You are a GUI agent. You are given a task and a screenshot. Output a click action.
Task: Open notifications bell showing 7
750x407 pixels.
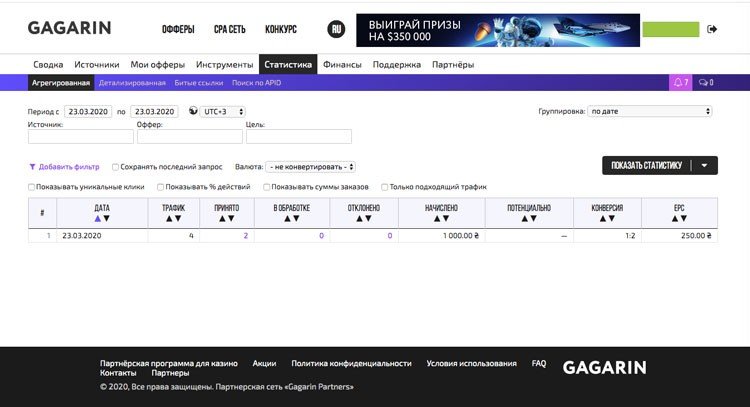pyautogui.click(x=680, y=82)
